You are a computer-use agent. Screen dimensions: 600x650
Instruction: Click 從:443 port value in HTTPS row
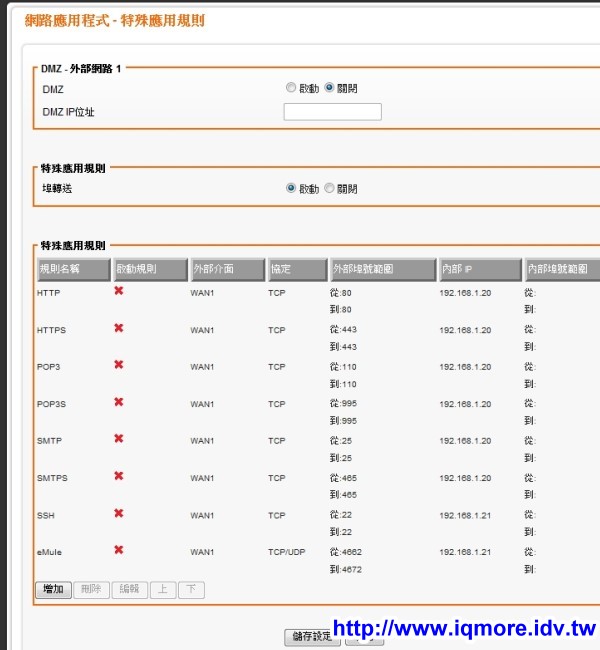[343, 330]
